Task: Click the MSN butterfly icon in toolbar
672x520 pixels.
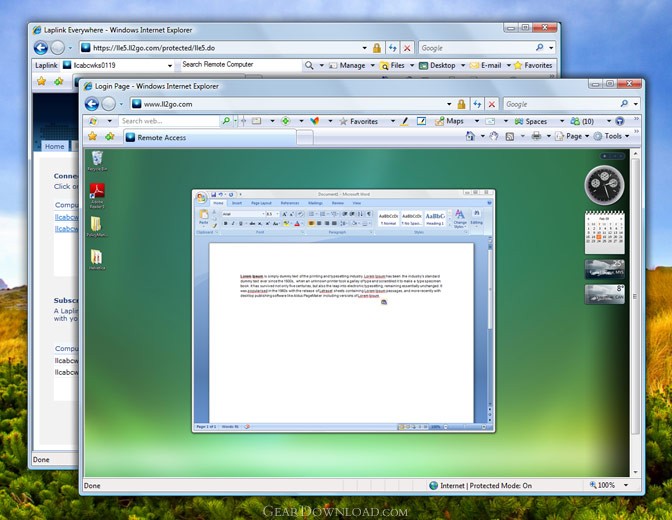Action: click(x=315, y=121)
